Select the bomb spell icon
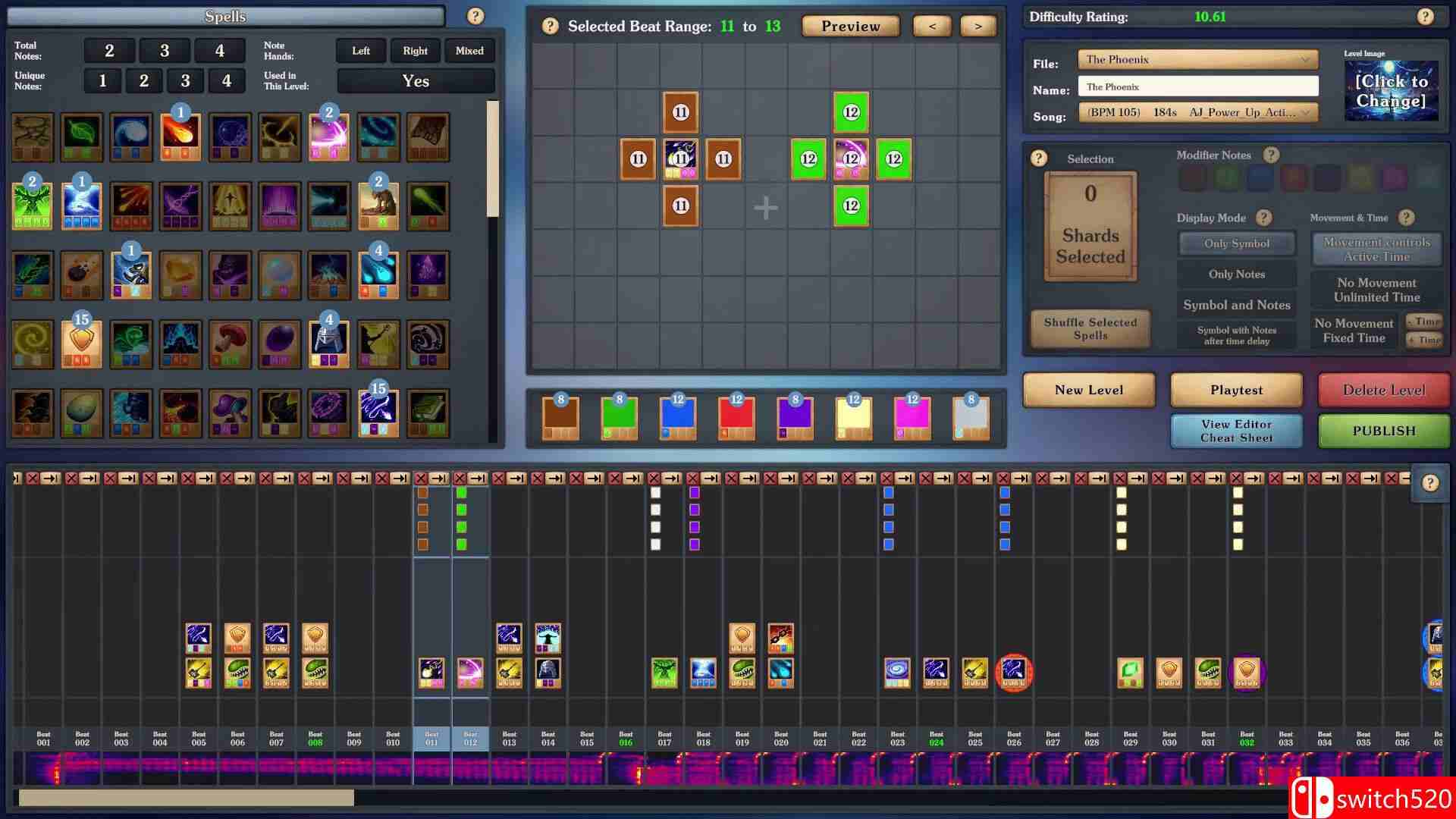This screenshot has width=1456, height=819. [x=81, y=274]
